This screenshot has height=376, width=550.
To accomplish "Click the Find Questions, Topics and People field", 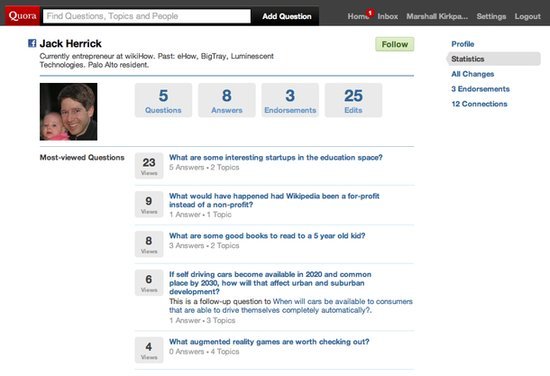I will (147, 16).
